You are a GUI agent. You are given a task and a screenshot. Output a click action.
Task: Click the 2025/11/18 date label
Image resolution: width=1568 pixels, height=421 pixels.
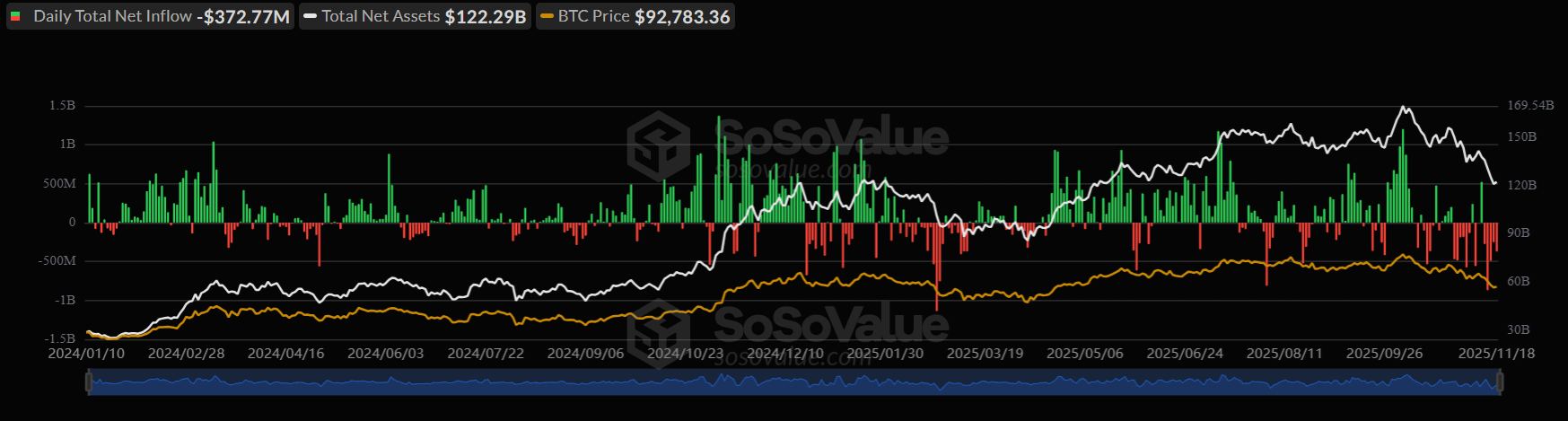coord(1496,354)
